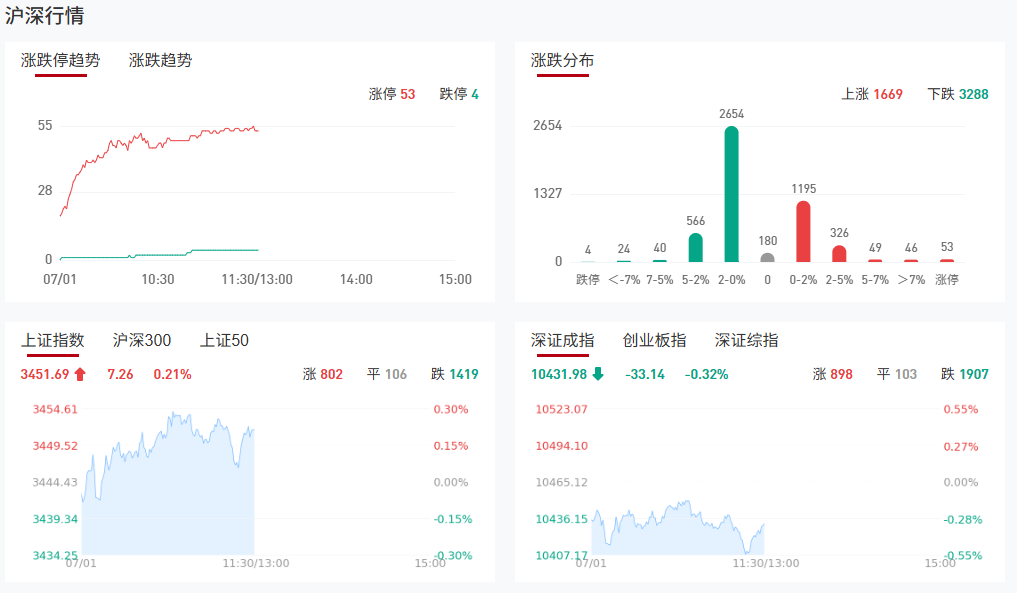Click the 沪深行情 section heading
1017x593 pixels.
[x=45, y=16]
